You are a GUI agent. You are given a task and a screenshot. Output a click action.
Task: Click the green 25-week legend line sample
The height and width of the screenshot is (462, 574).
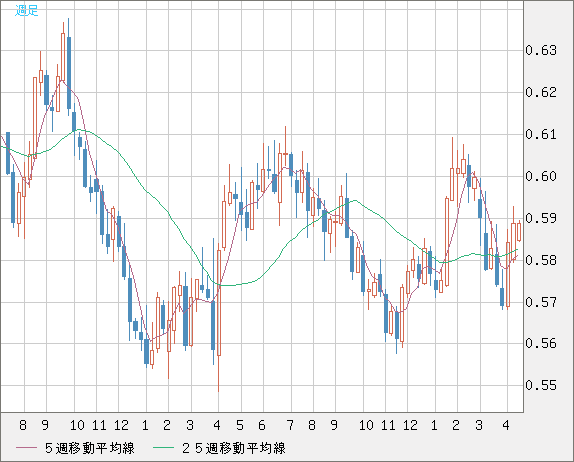pos(164,448)
